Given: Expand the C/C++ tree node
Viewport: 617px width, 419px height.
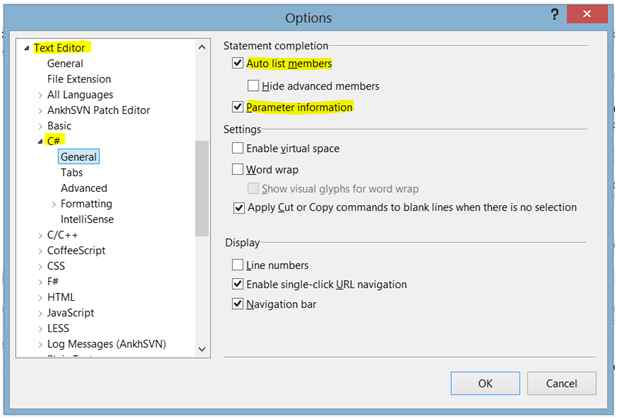Looking at the screenshot, I should coord(40,235).
